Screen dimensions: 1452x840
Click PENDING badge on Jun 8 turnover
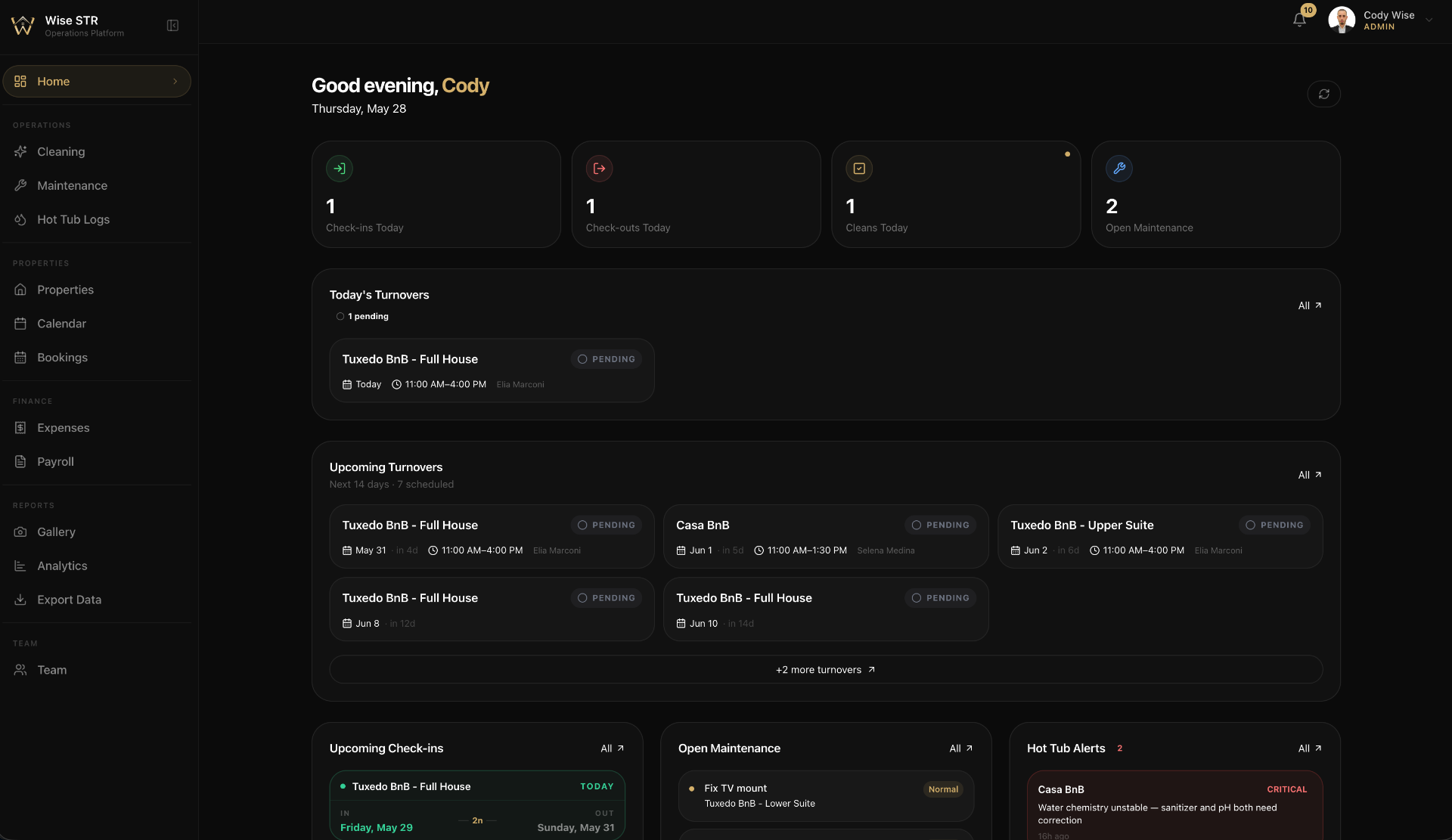pos(607,598)
